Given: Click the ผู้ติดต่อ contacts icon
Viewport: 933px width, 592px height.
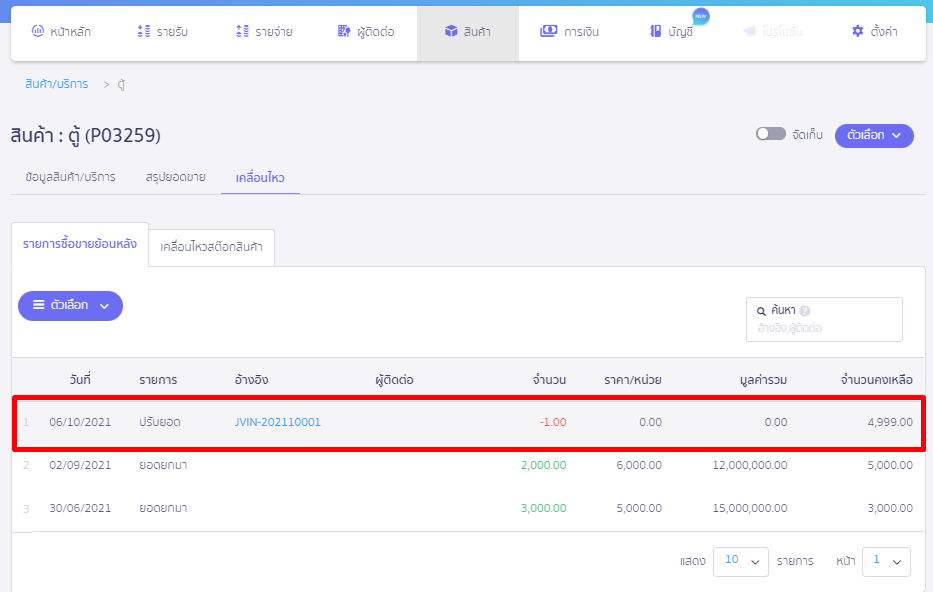Looking at the screenshot, I should tap(344, 32).
